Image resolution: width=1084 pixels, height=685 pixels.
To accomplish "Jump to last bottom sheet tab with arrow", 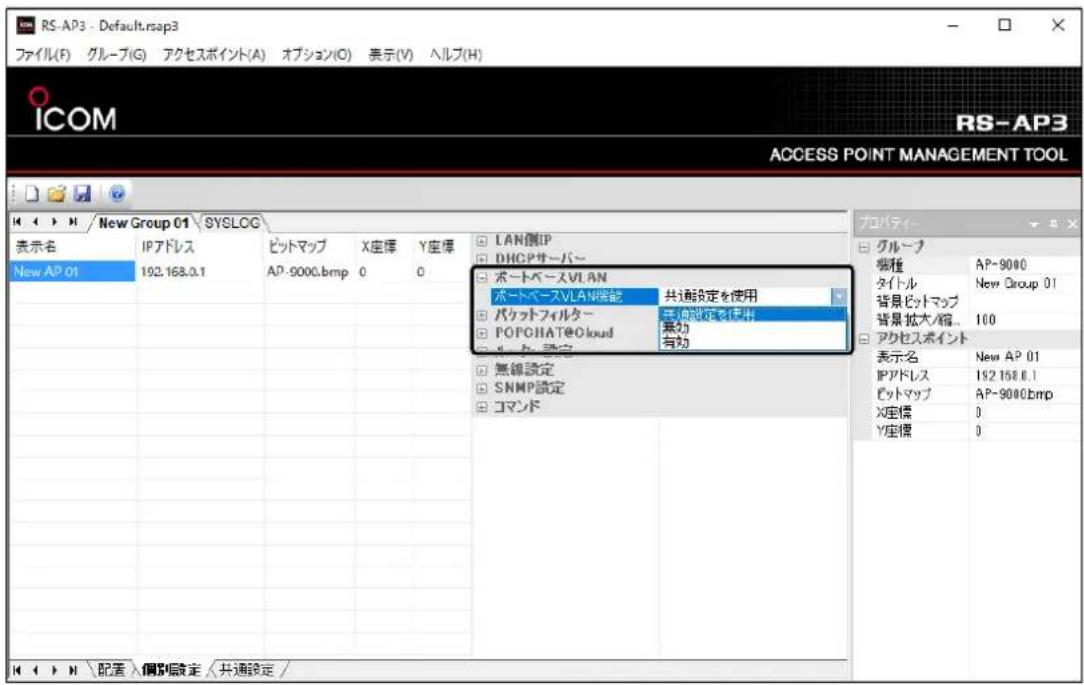I will 71,670.
